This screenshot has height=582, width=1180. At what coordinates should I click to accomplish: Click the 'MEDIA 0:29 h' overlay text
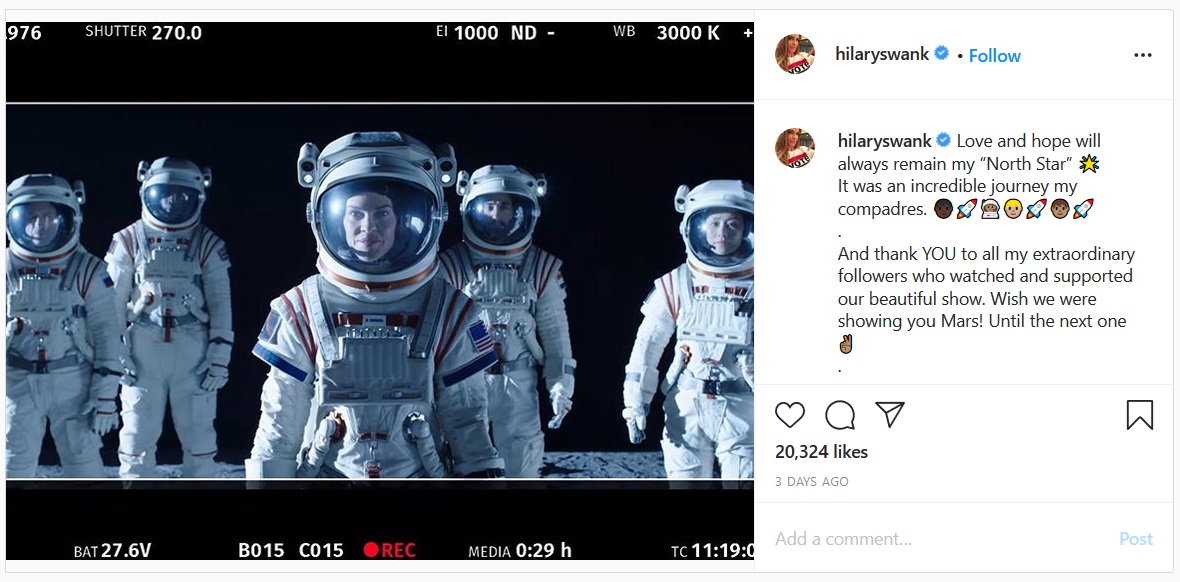(520, 551)
